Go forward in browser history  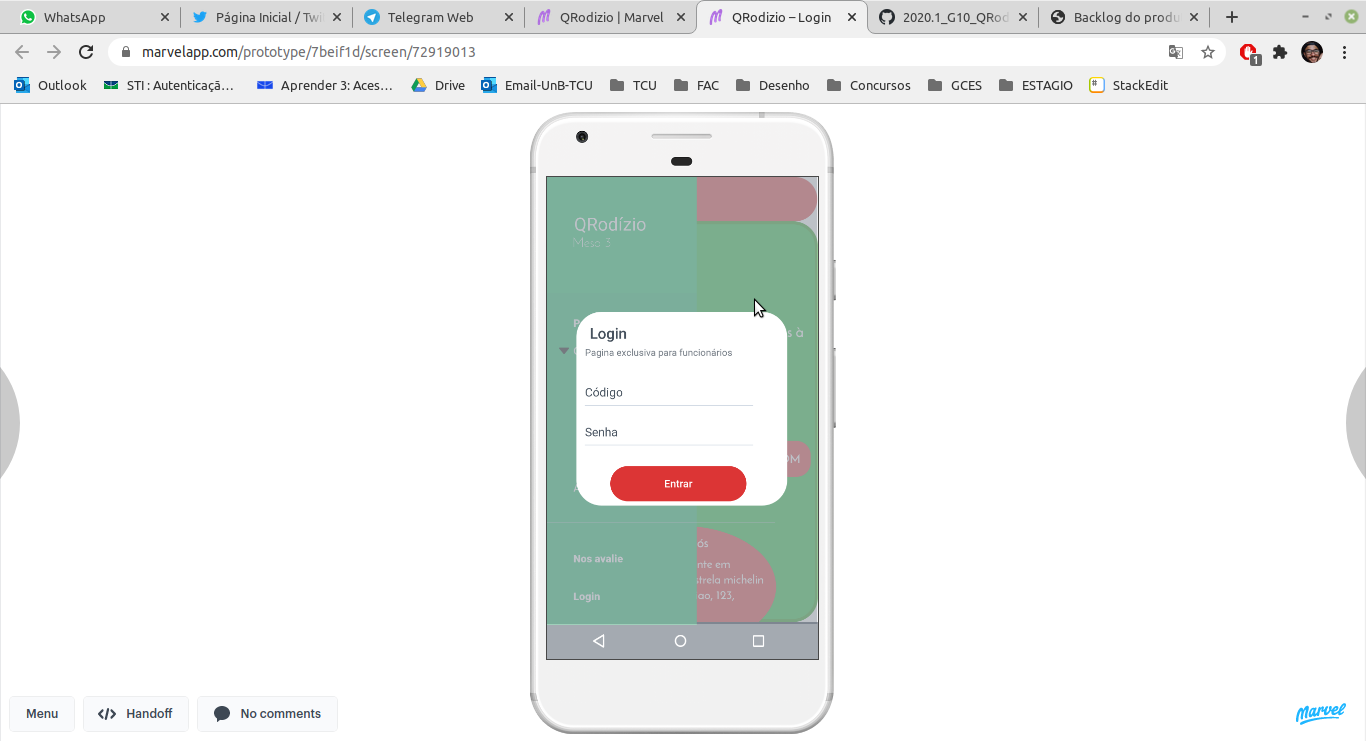pyautogui.click(x=54, y=52)
